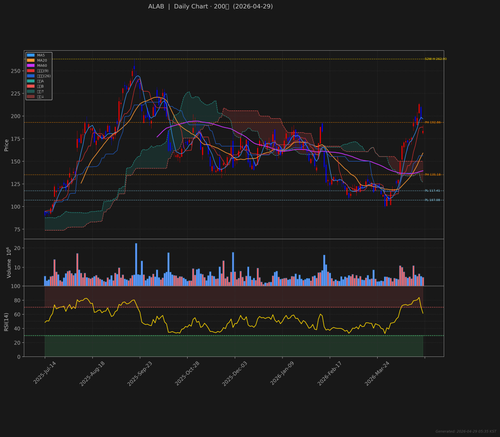Click the 2026-Mar-24 date label

point(377,373)
